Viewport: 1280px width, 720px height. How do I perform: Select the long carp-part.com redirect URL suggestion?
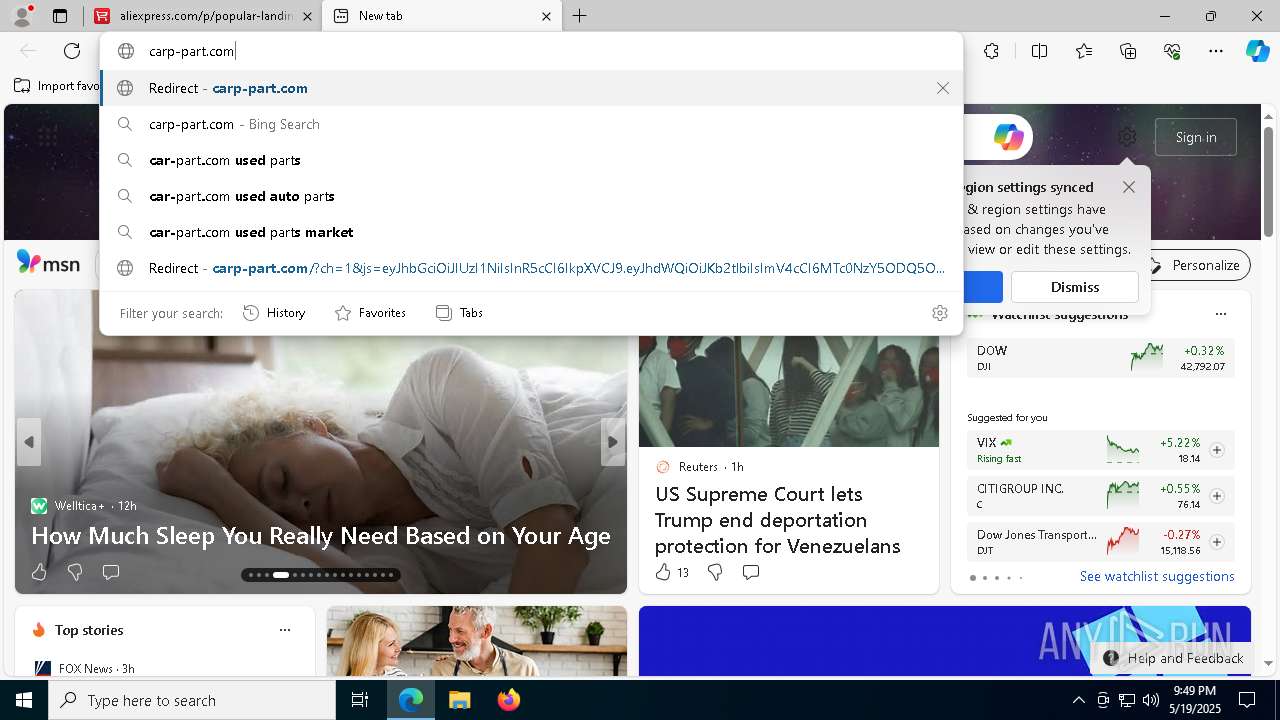[x=531, y=268]
